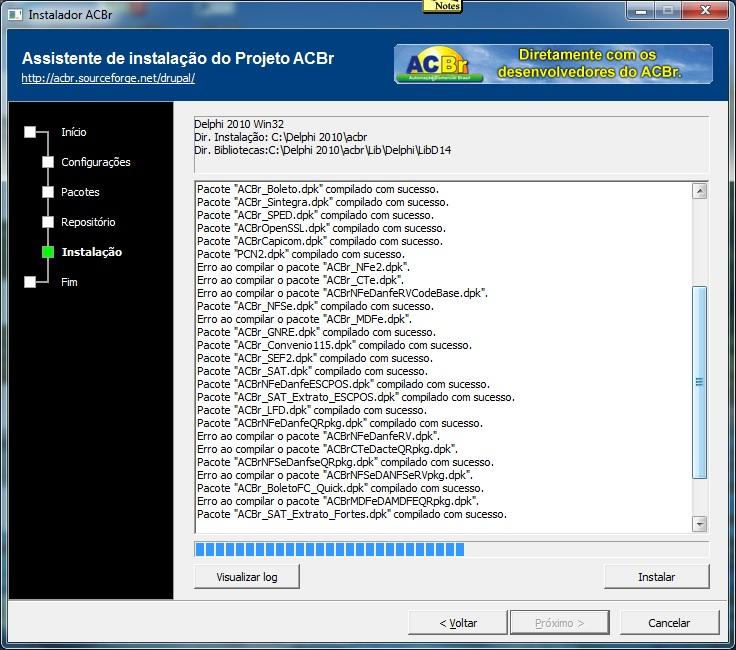This screenshot has height=650, width=736.
Task: Click the ACBr banner image
Action: point(553,64)
